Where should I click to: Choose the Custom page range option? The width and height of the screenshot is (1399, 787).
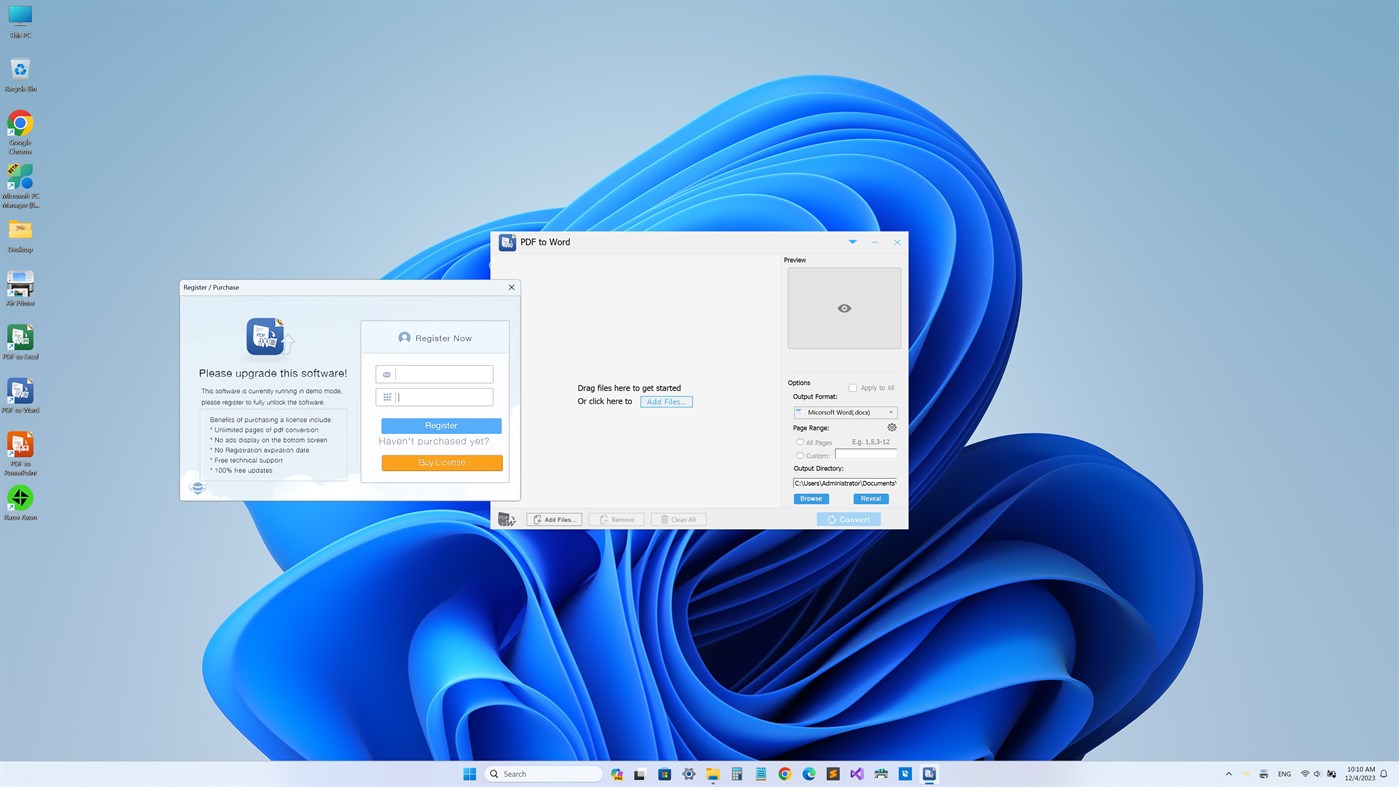[799, 455]
